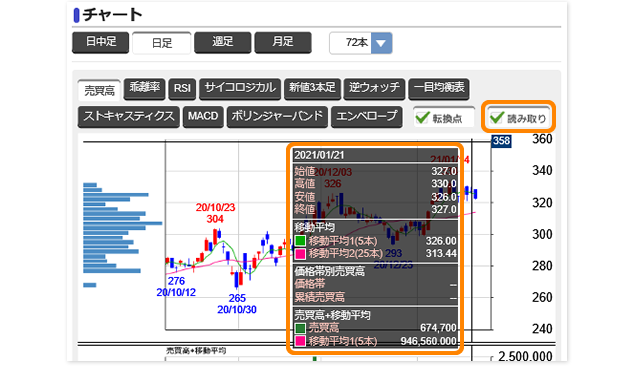Show the 逆ウォッチ chart
Screen dimensions: 634x372
(374, 89)
